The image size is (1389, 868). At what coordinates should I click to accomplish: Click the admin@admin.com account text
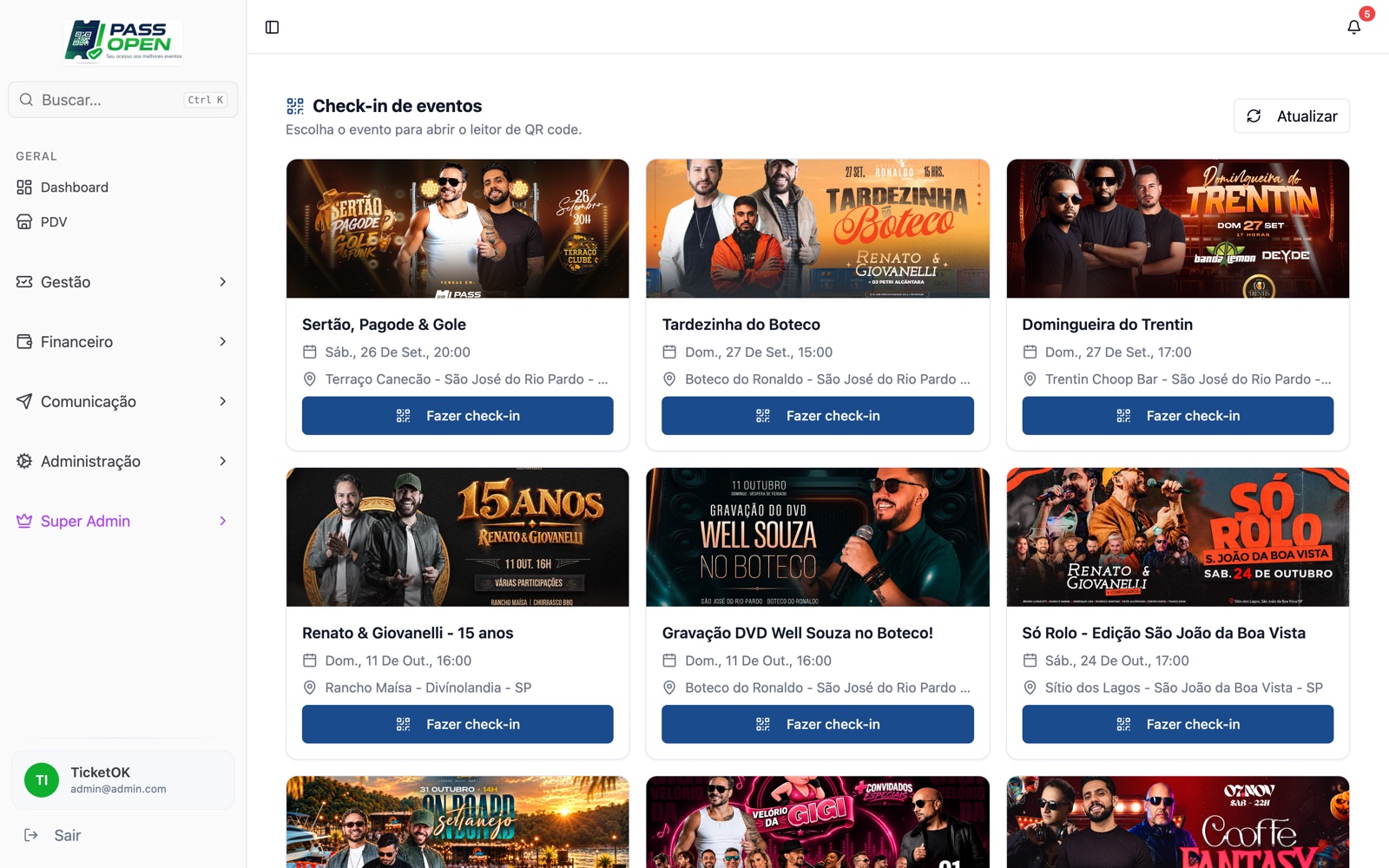(118, 789)
